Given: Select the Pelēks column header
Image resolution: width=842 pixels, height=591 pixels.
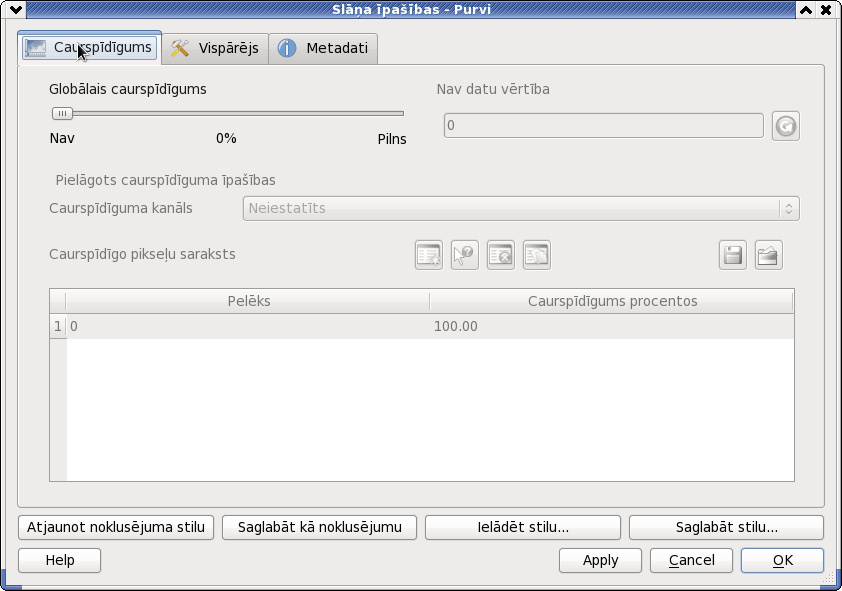Looking at the screenshot, I should 248,301.
